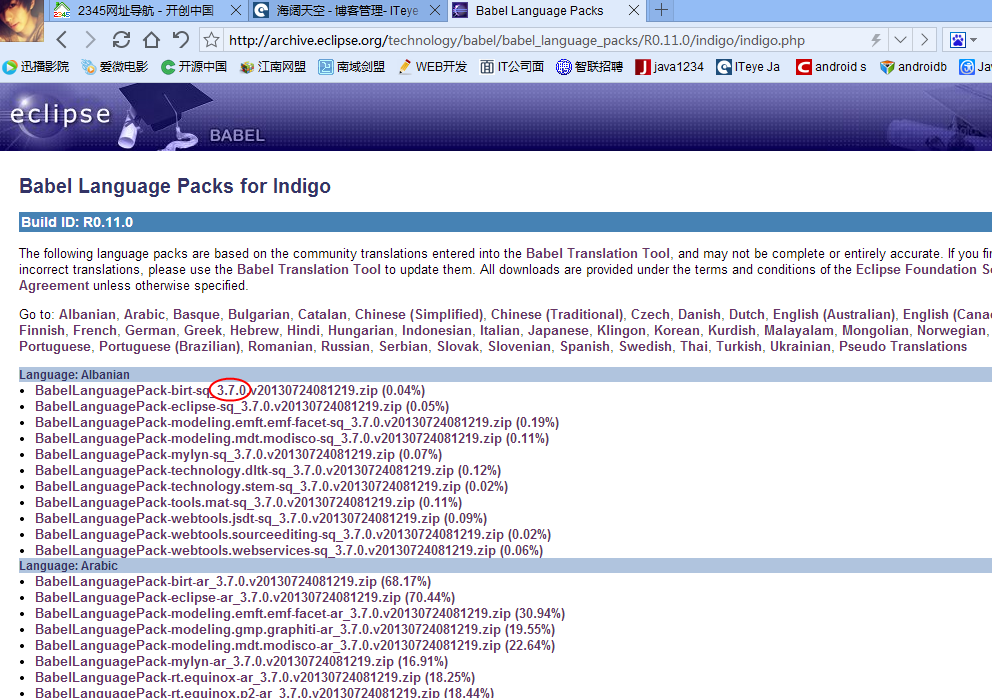992x698 pixels.
Task: Download BabelLanguagePack-eclipse-ar zip
Action: click(218, 597)
